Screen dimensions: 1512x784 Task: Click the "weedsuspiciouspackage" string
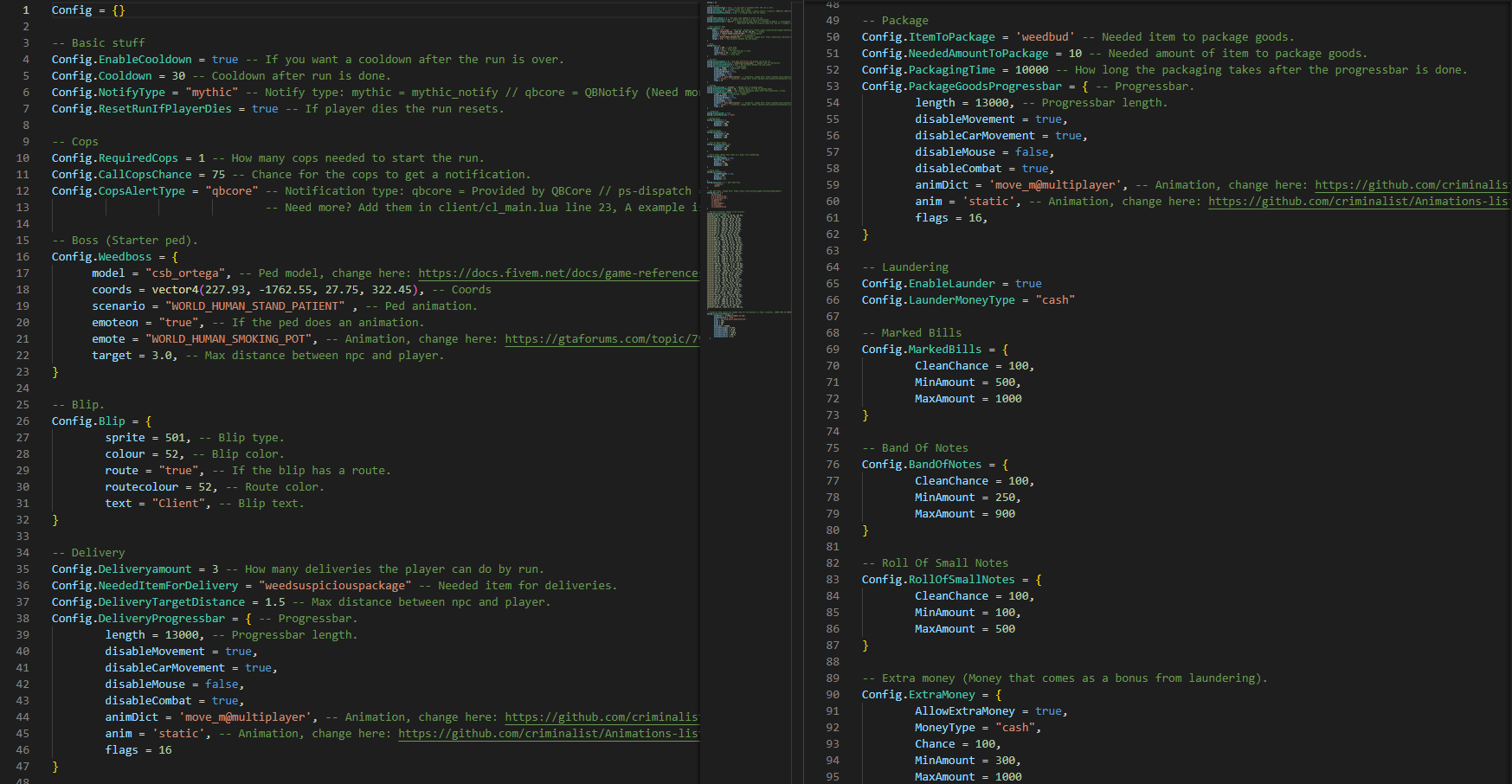(335, 586)
